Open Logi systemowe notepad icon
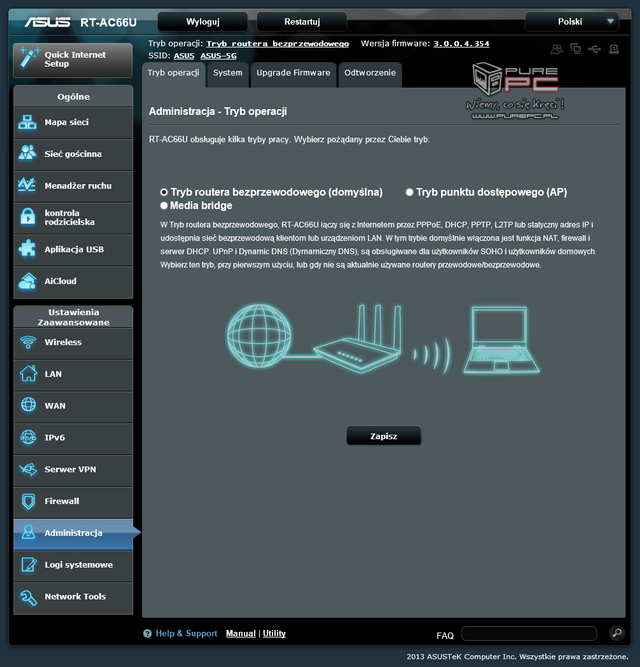The image size is (640, 667). (x=28, y=564)
